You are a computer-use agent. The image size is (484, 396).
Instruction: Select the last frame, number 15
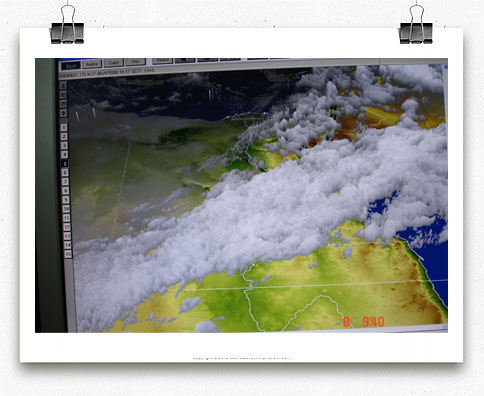coord(68,254)
